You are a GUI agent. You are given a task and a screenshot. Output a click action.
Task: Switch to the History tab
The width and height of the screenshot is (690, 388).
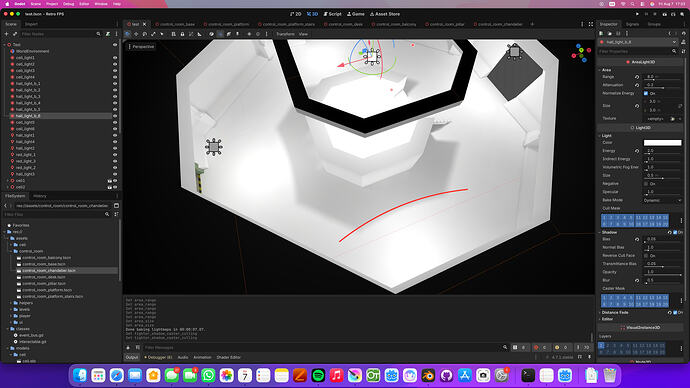[x=40, y=196]
